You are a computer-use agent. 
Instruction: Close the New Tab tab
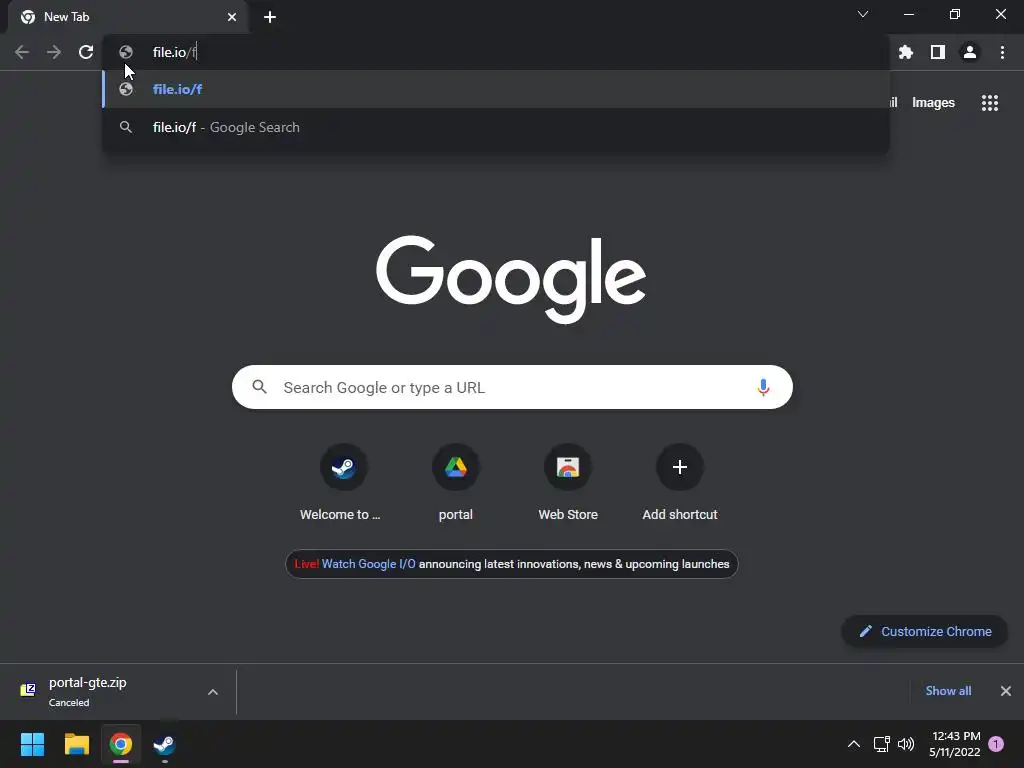(232, 17)
